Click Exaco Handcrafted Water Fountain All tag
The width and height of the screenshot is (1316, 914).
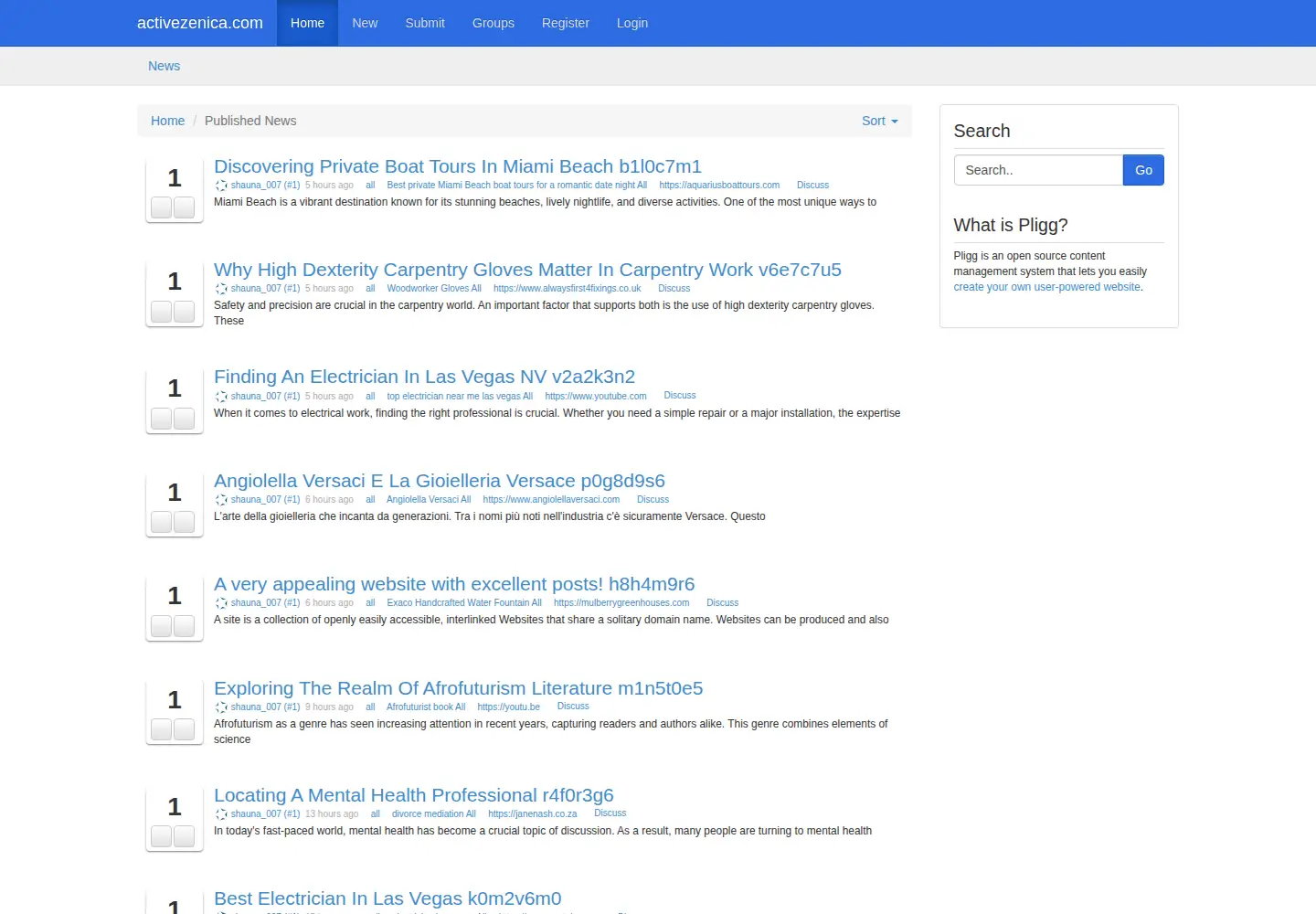[464, 602]
